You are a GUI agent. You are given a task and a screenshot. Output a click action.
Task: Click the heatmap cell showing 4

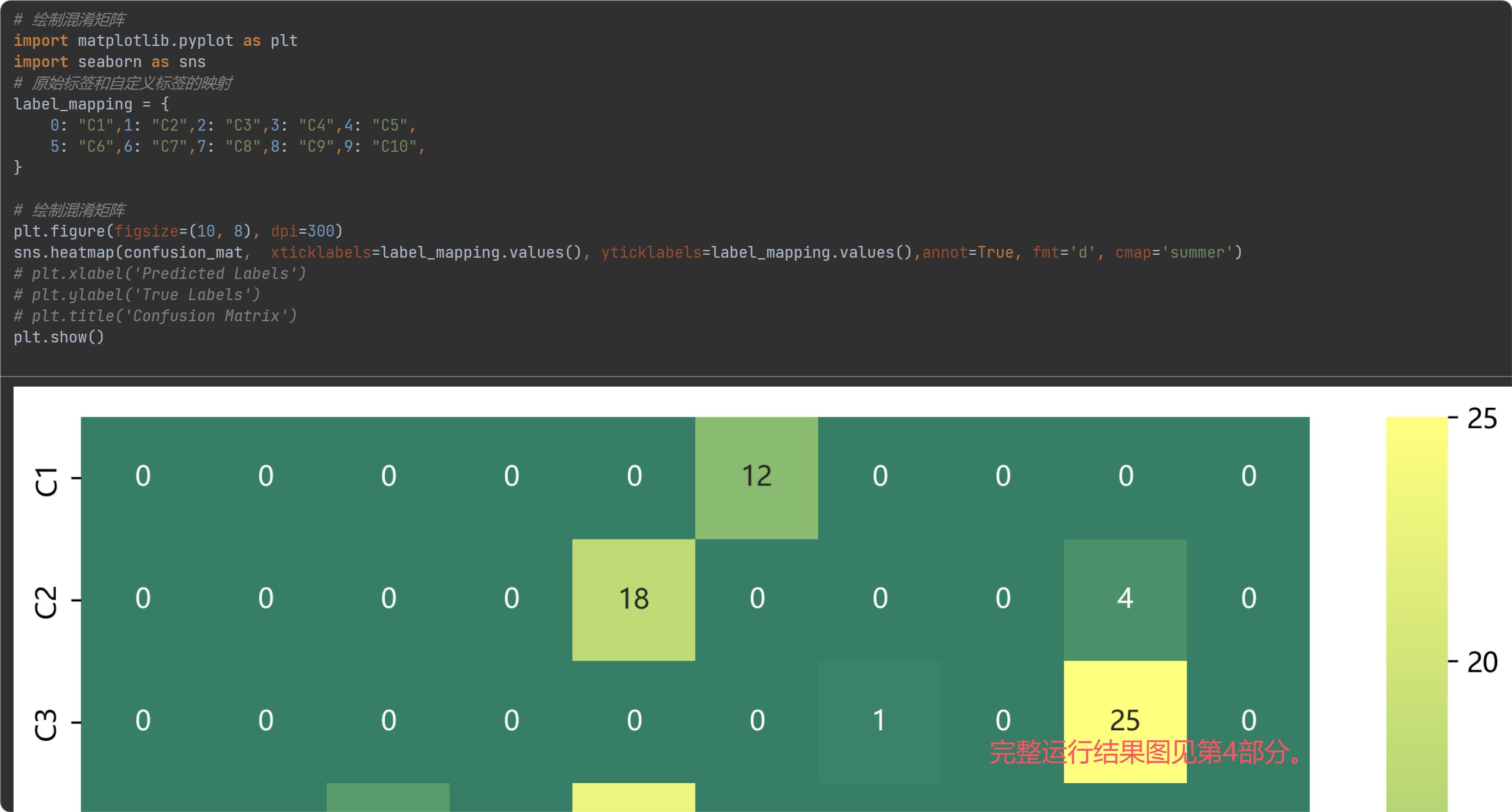click(1125, 599)
